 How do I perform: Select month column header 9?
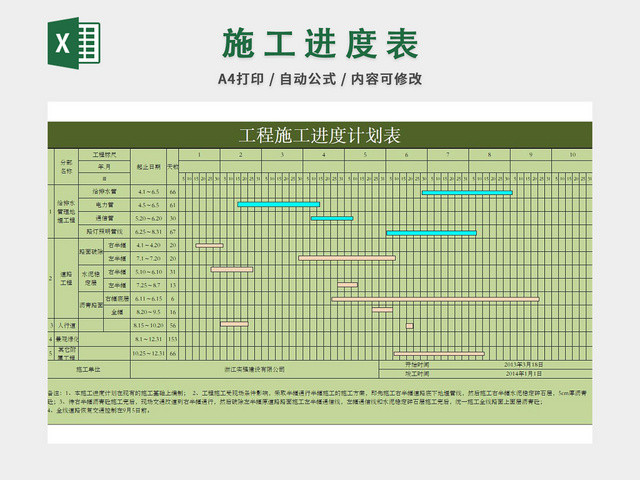[531, 155]
